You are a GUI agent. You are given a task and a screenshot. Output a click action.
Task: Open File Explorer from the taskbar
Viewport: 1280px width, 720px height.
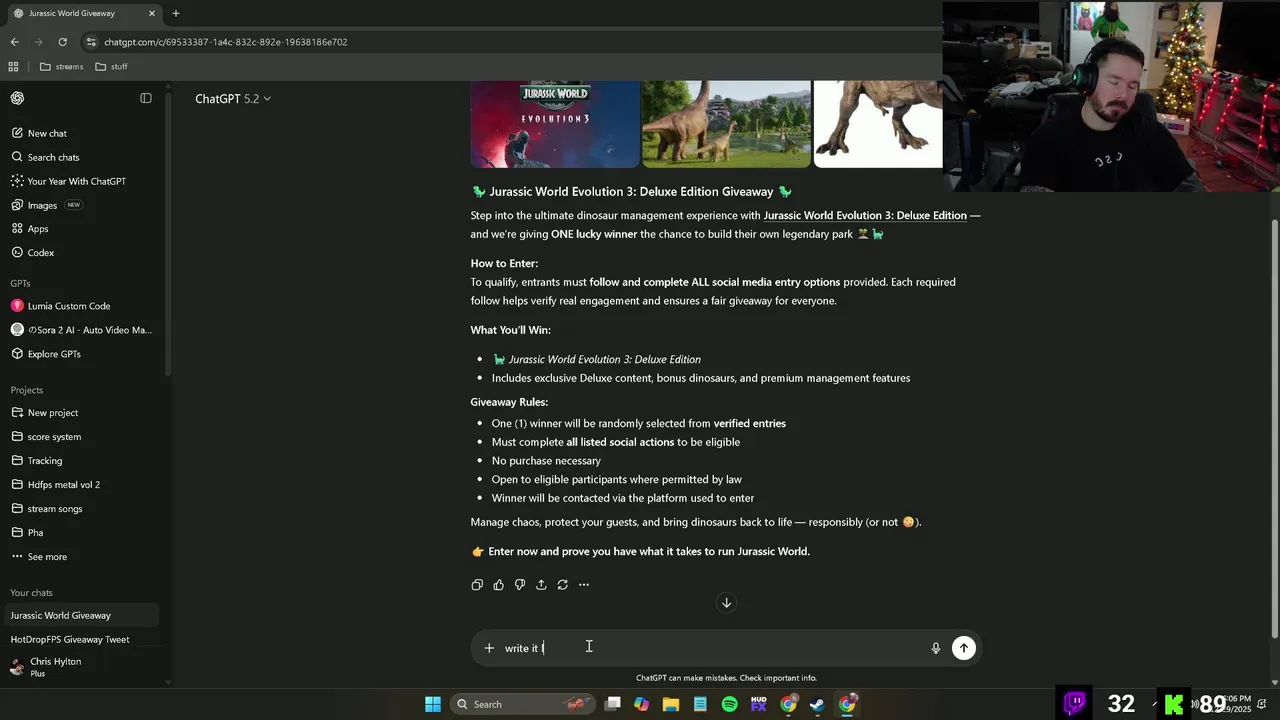[x=671, y=704]
